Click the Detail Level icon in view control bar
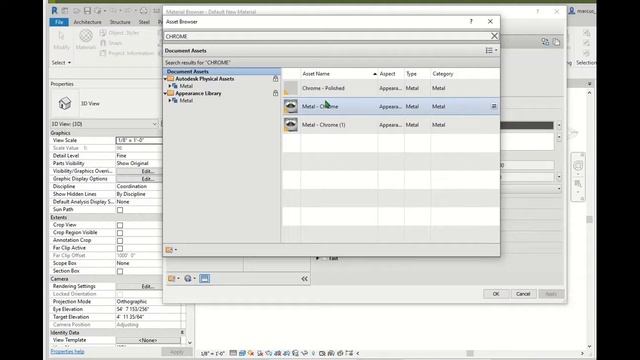The height and width of the screenshot is (360, 640). [x=233, y=353]
